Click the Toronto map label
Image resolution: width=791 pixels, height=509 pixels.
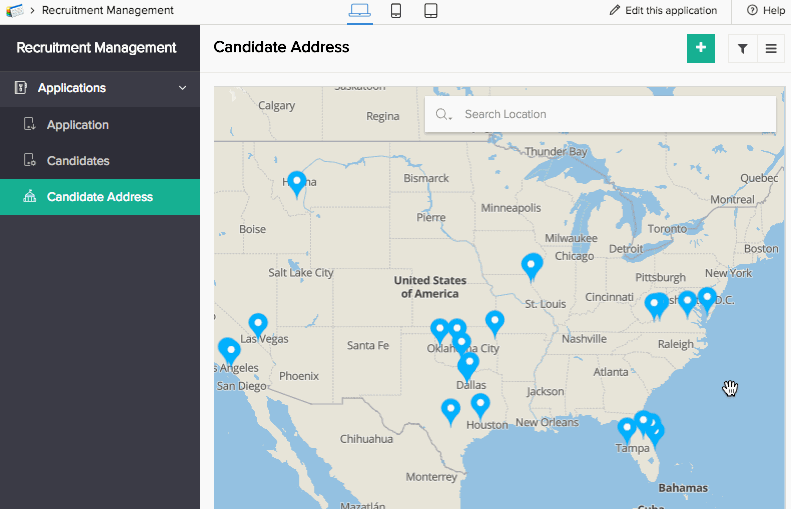pyautogui.click(x=667, y=229)
